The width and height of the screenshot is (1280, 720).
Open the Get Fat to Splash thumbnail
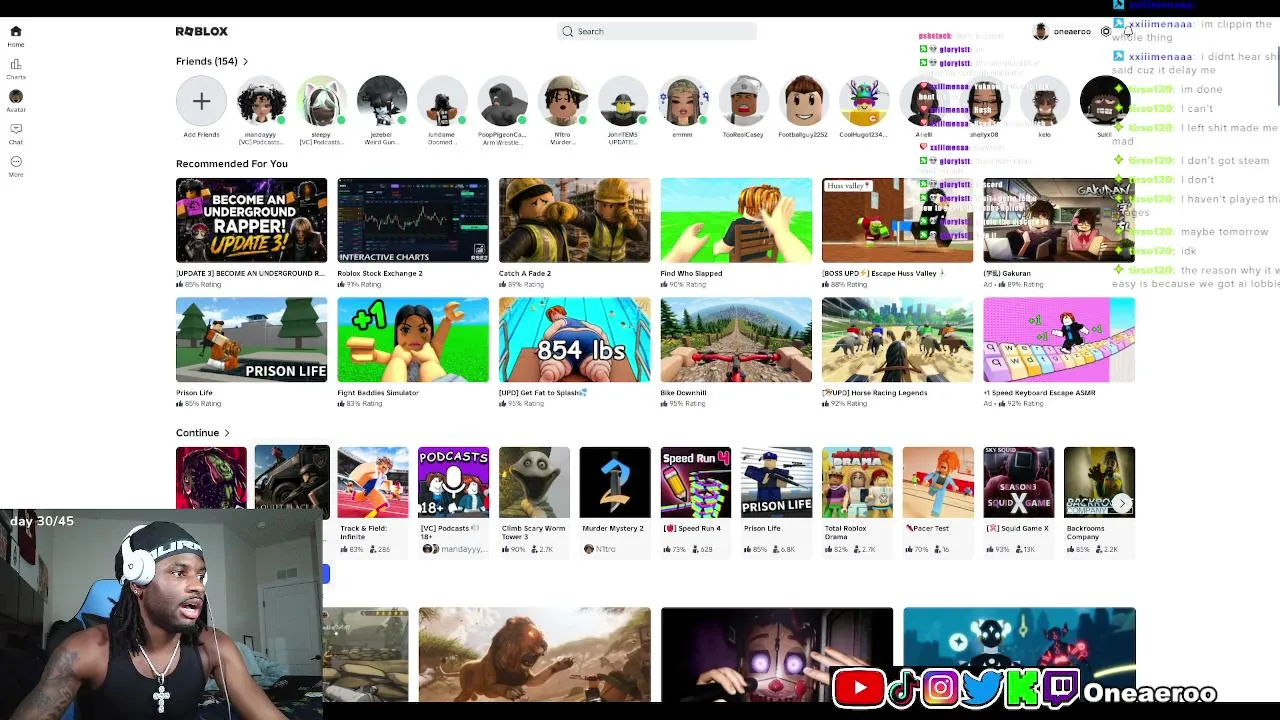[x=574, y=340]
